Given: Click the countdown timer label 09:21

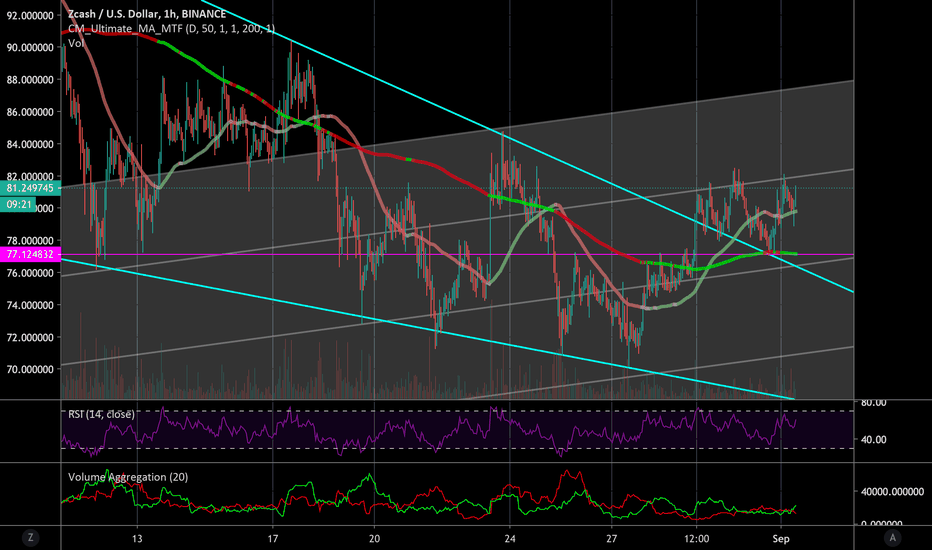Looking at the screenshot, I should 18,205.
